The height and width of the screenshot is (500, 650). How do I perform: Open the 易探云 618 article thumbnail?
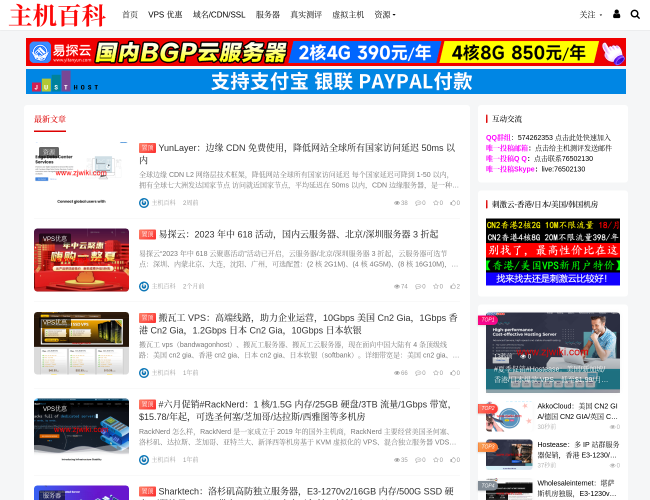click(81, 259)
